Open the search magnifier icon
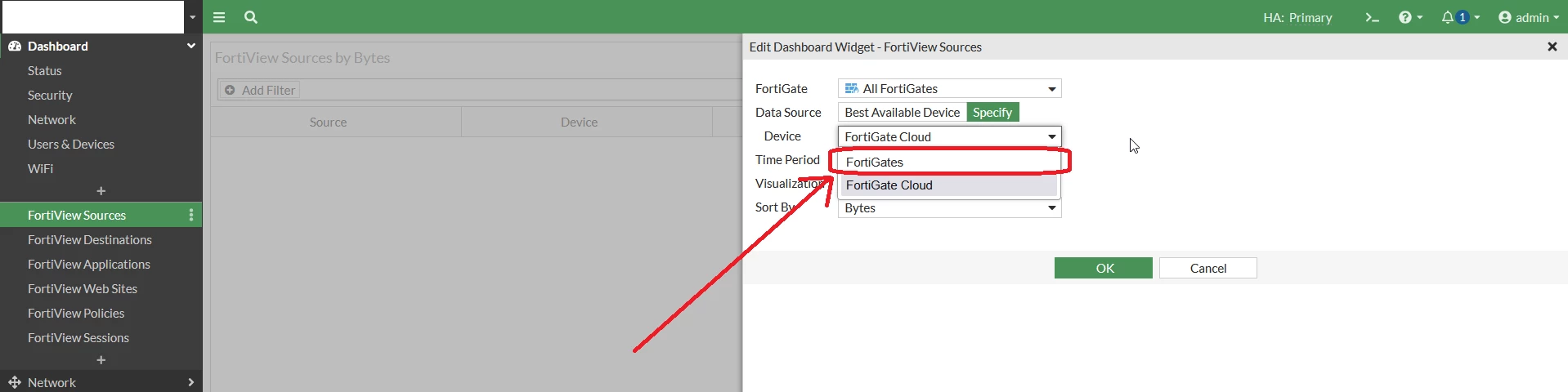 coord(251,17)
